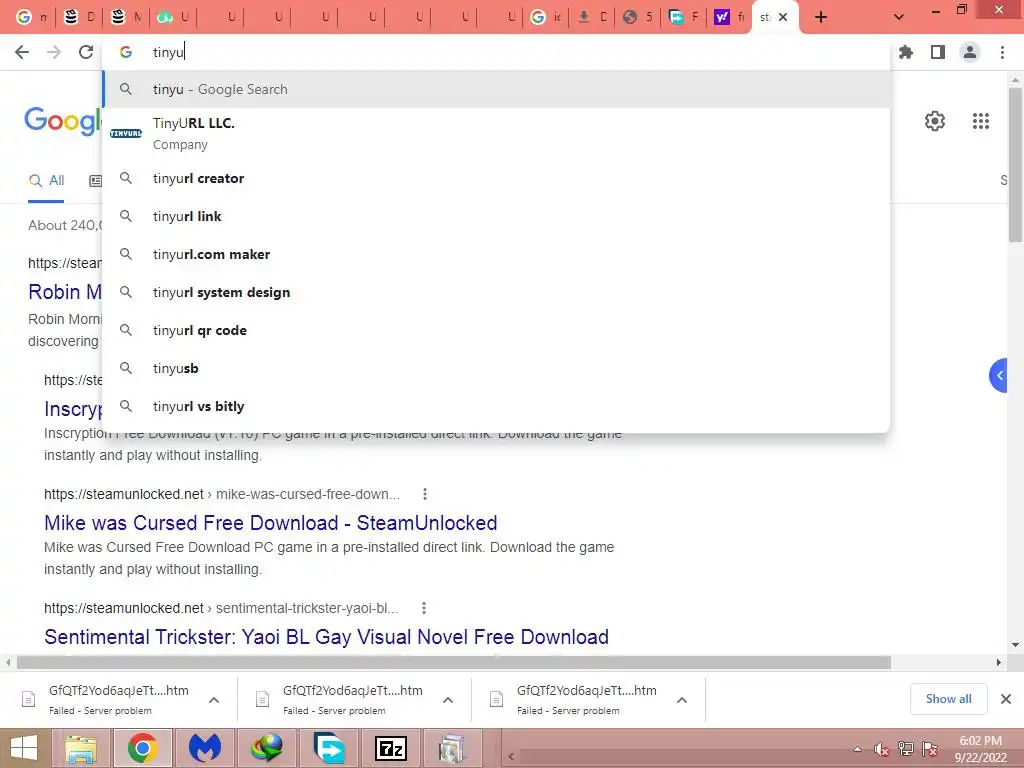Click the taskbar clock showing 6:02 PM
This screenshot has height=768, width=1024.
[x=980, y=749]
